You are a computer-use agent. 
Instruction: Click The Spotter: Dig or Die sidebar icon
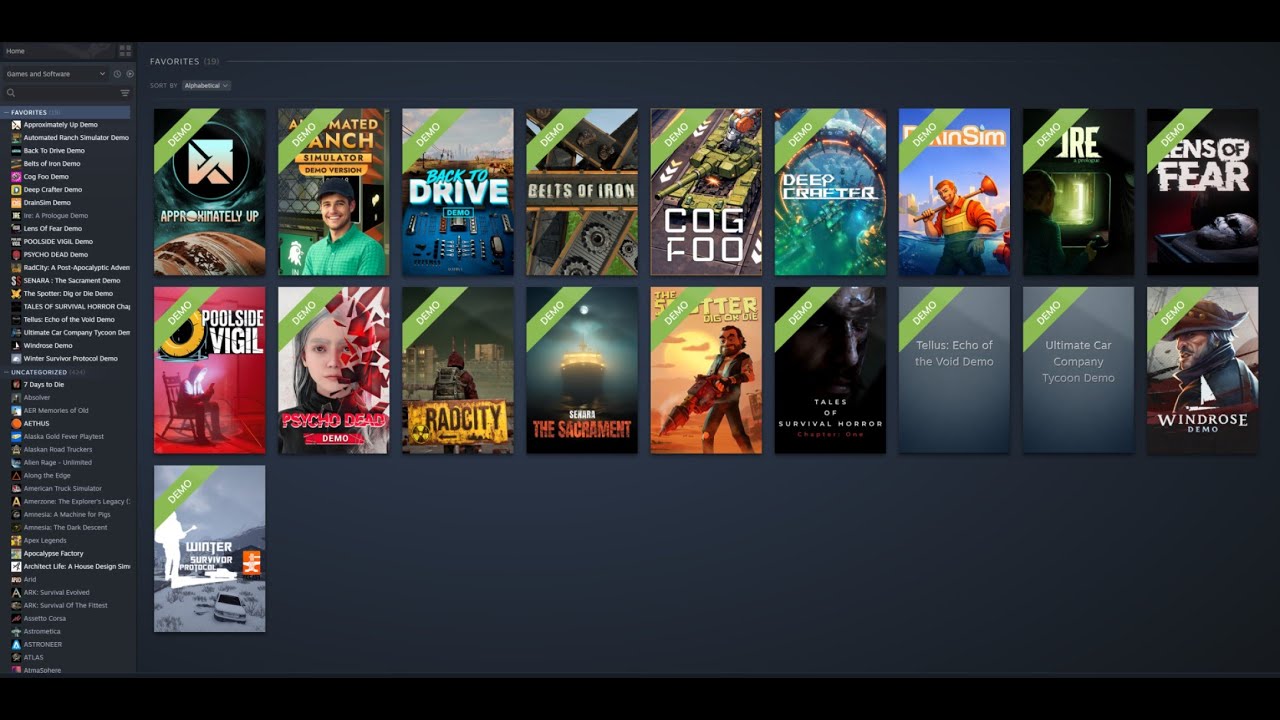pyautogui.click(x=16, y=294)
